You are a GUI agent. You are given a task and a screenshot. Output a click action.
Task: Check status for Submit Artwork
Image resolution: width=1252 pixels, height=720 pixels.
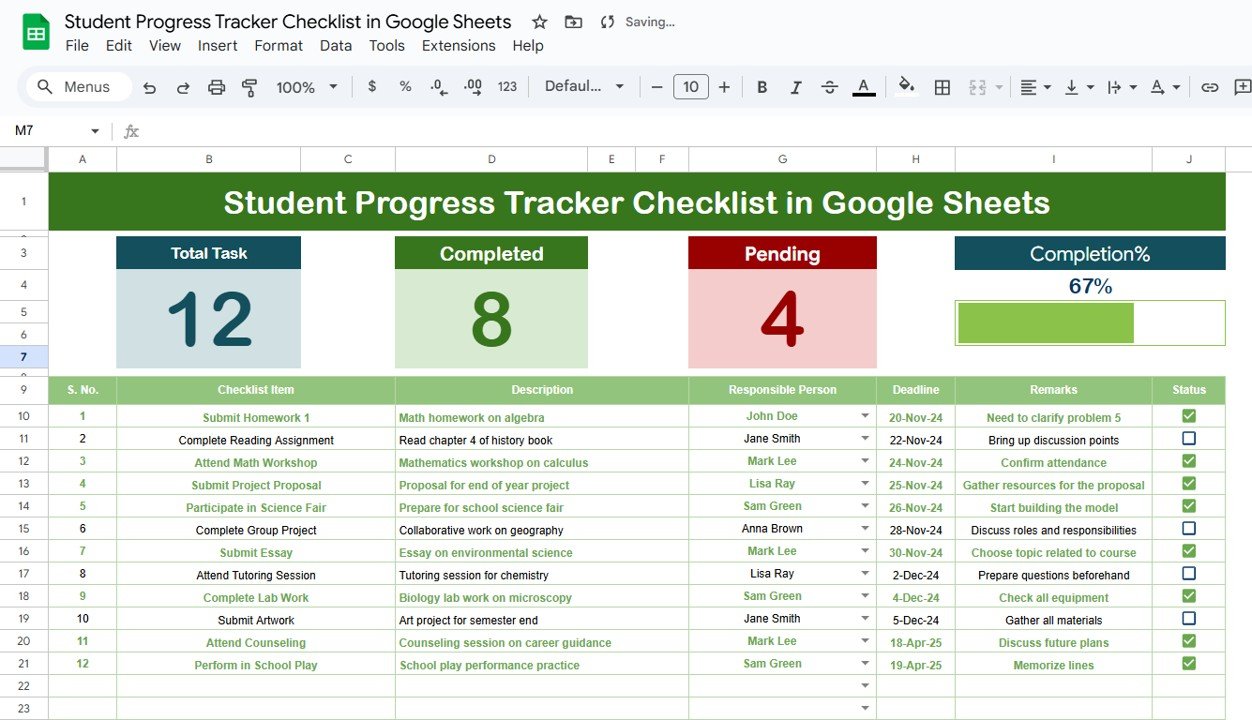click(1189, 618)
